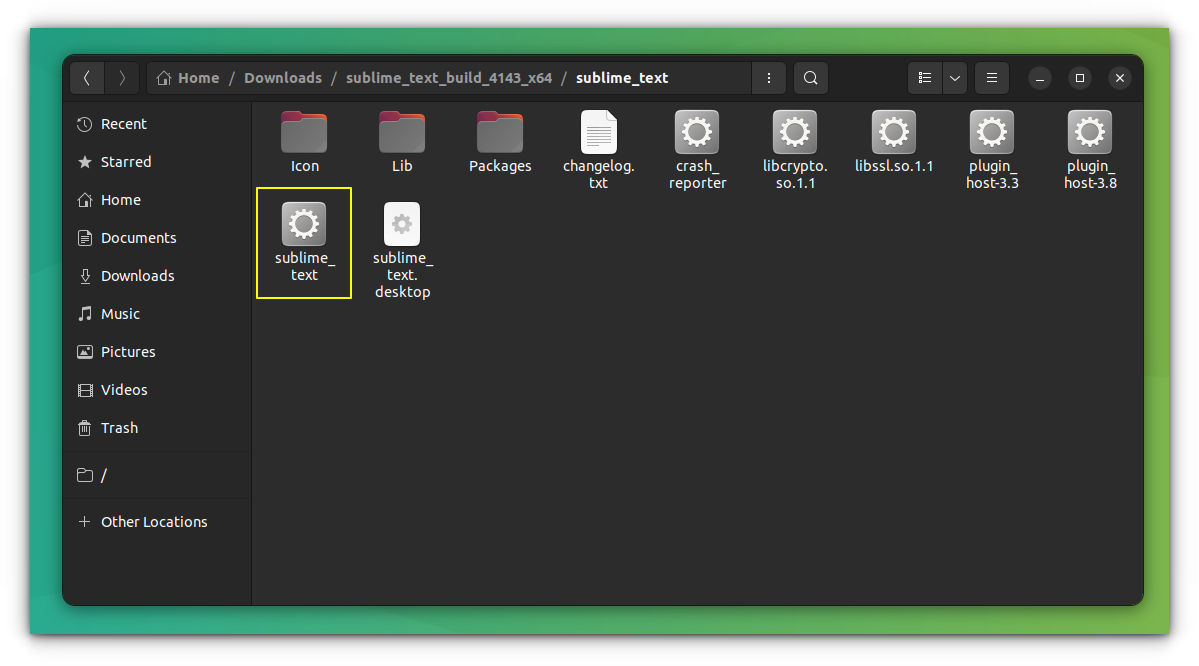Select the sublime_text.desktop file

402,251
